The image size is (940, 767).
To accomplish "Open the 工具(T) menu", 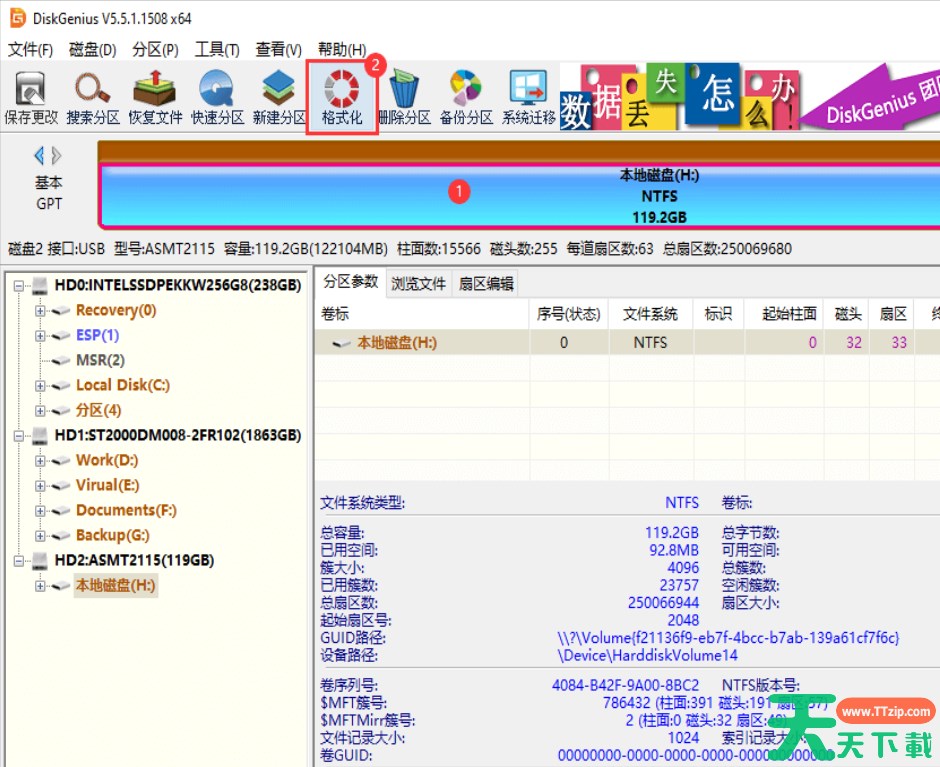I will [x=216, y=49].
